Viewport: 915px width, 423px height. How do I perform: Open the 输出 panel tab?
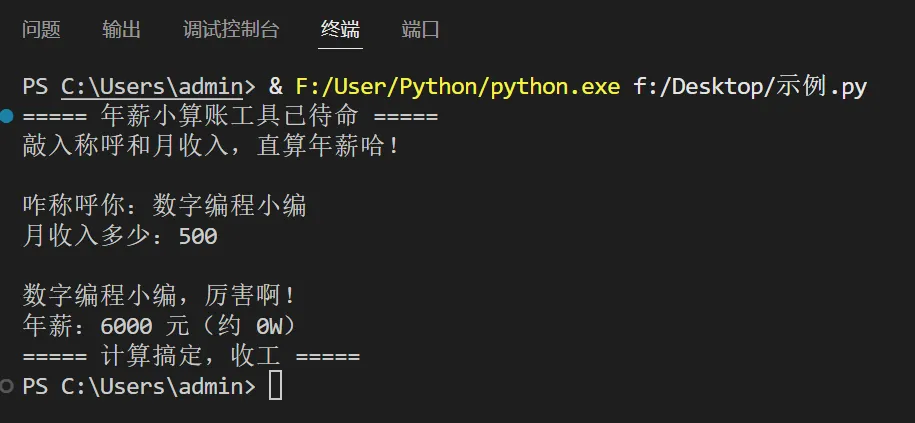122,30
